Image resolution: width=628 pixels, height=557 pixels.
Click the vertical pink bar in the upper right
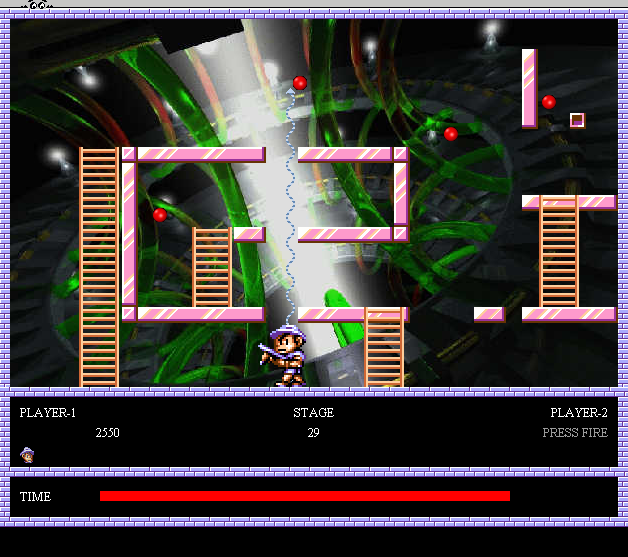(x=529, y=89)
